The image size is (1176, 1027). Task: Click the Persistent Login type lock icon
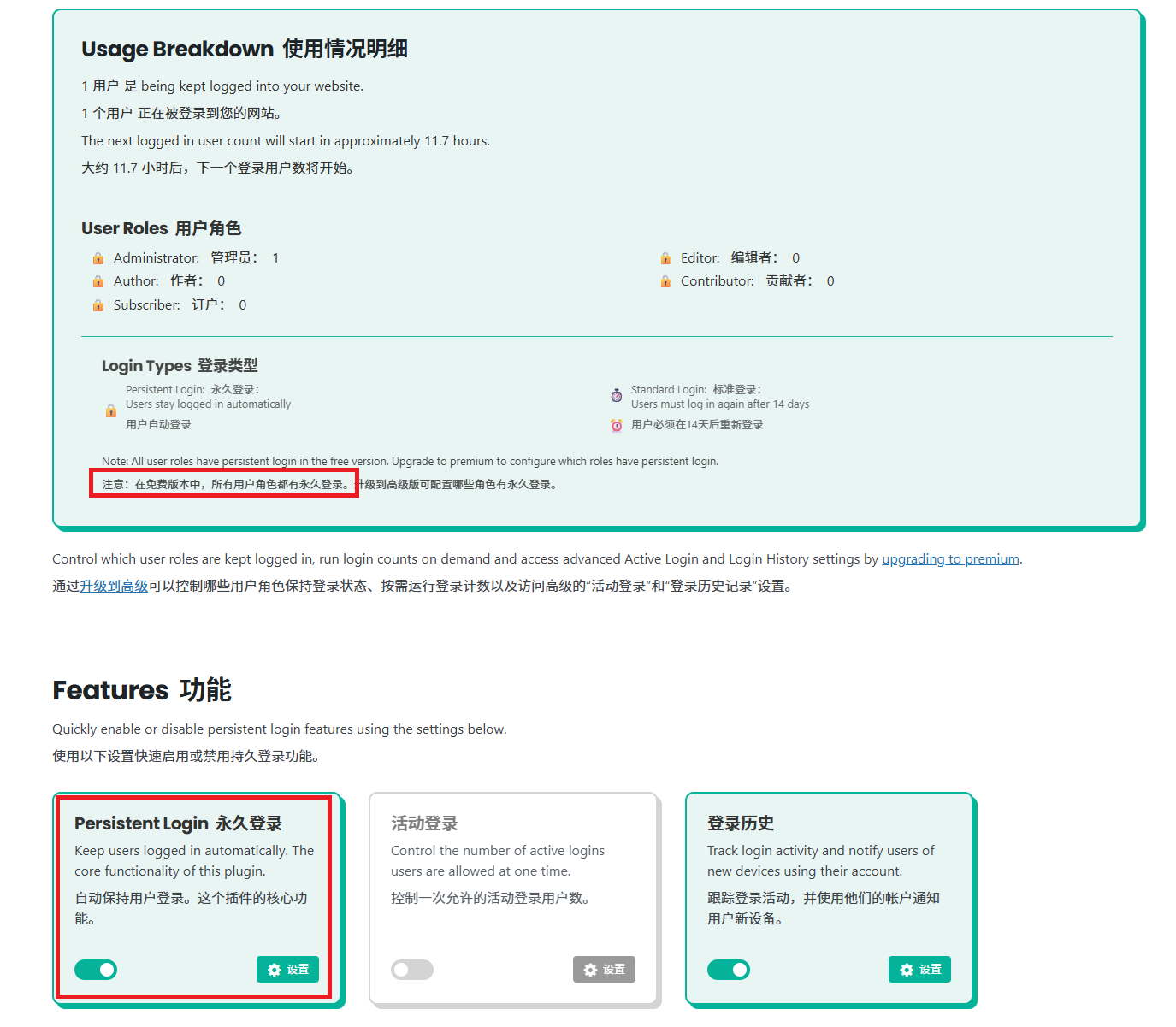tap(111, 411)
